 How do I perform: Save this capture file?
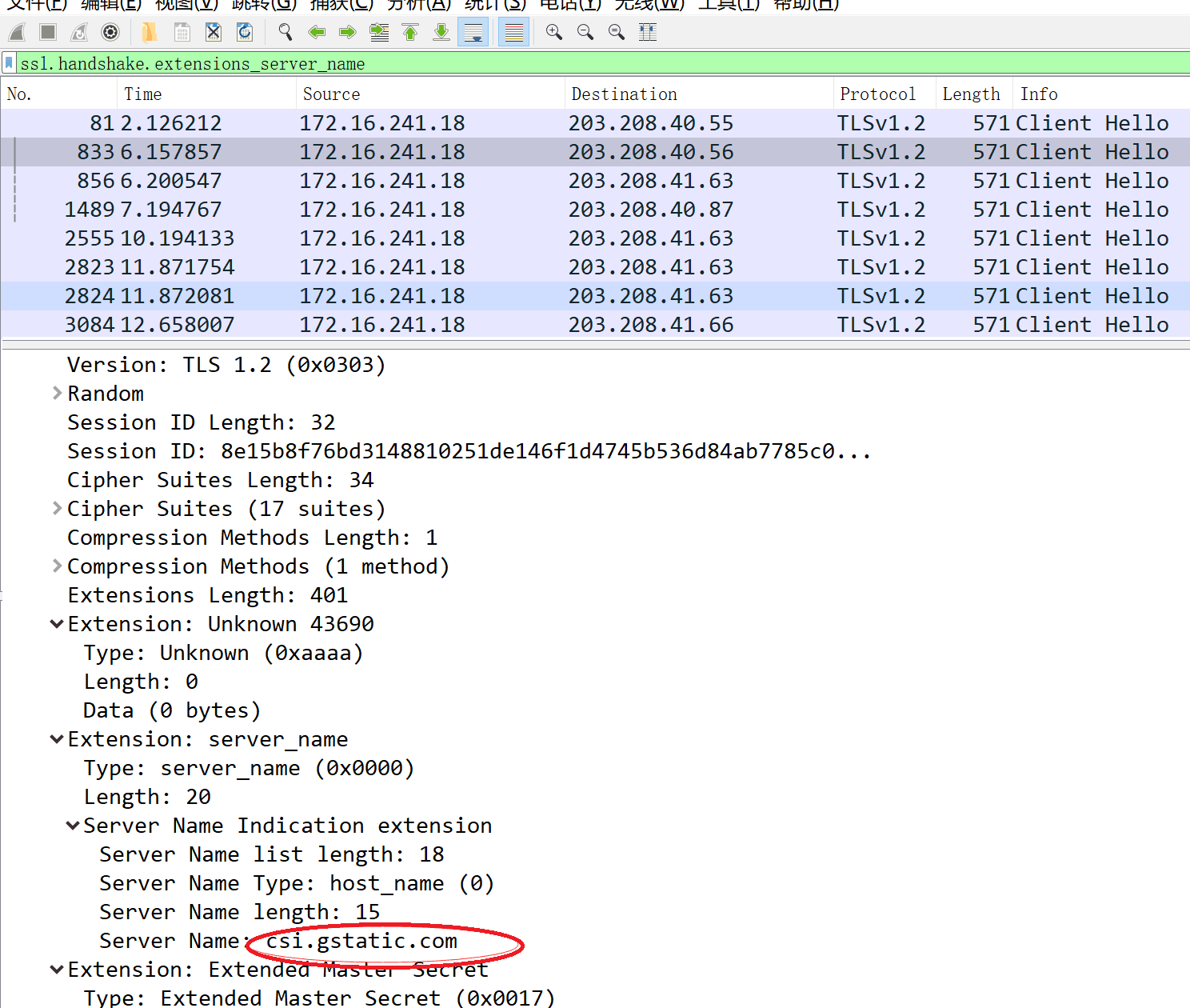tap(182, 32)
